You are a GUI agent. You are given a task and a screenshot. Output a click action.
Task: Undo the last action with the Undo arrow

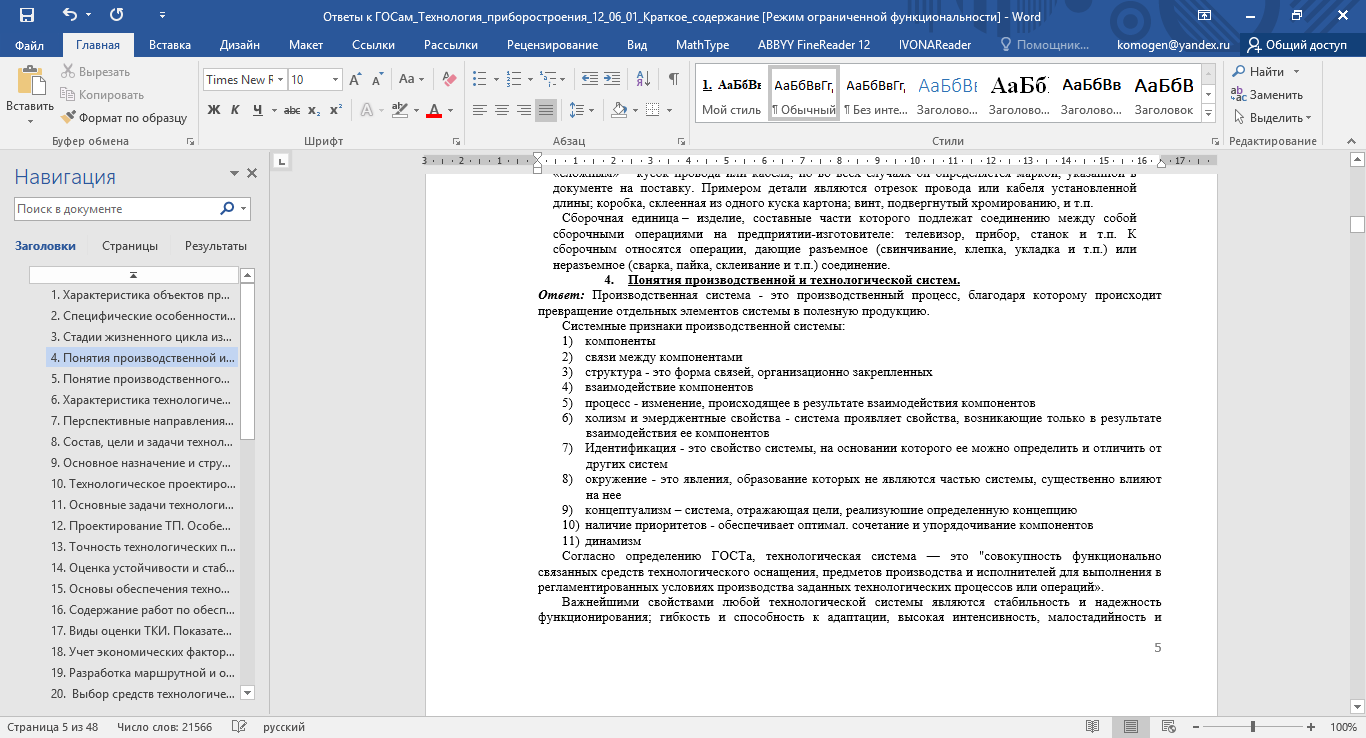pyautogui.click(x=69, y=15)
